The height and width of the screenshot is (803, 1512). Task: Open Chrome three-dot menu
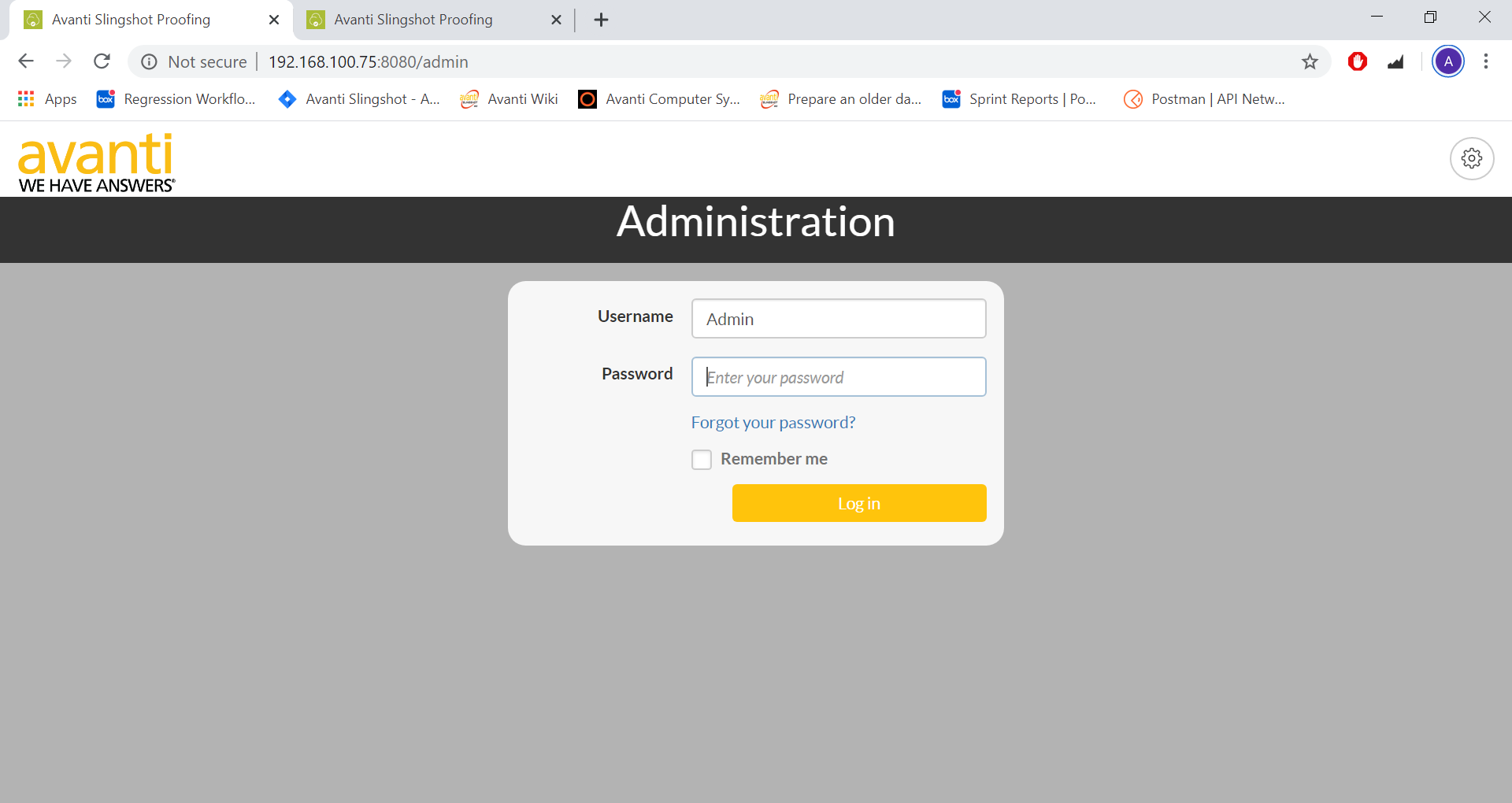tap(1486, 61)
